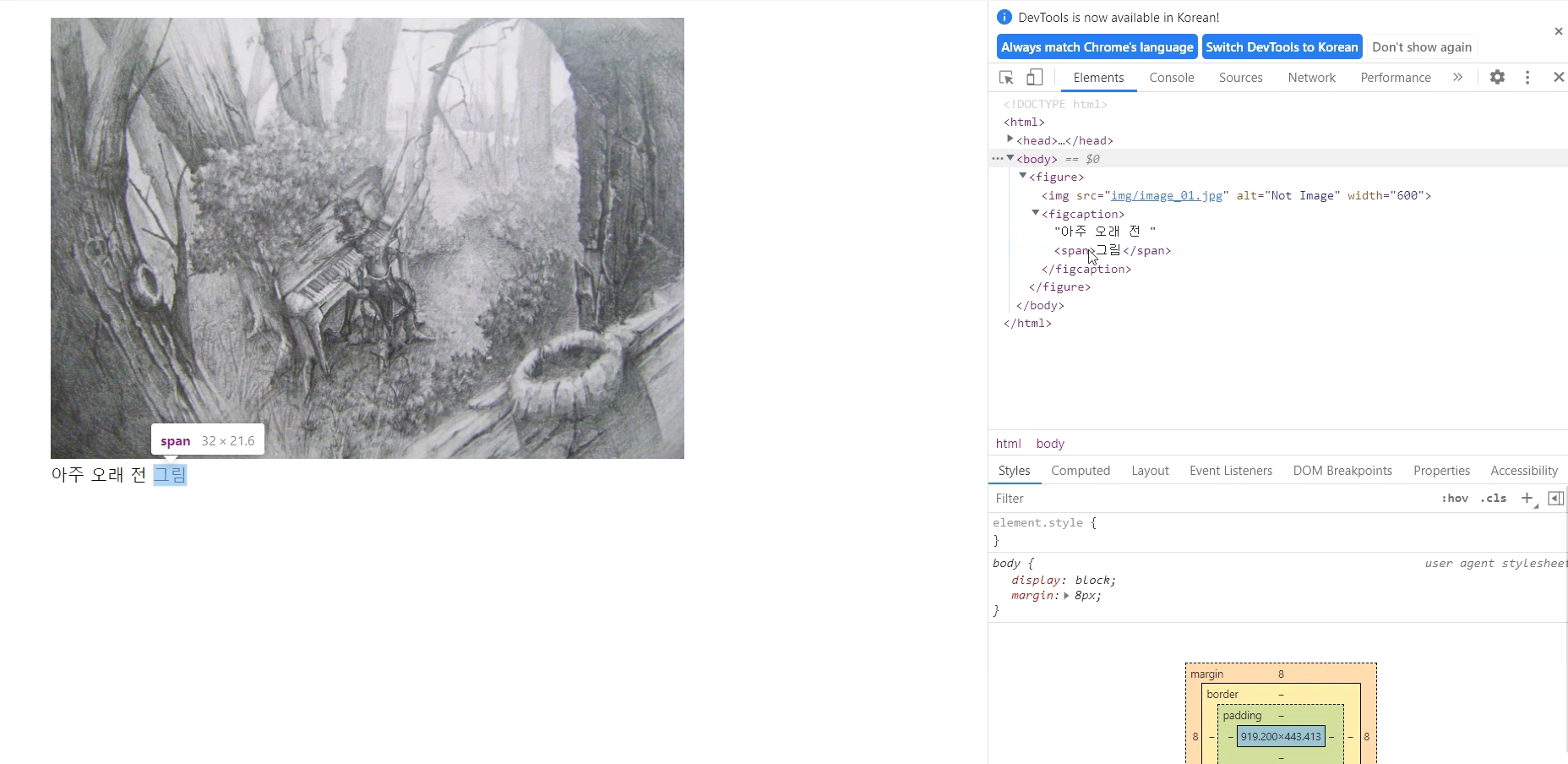The image size is (1568, 764).
Task: Collapse the figure element node
Action: tap(1022, 176)
